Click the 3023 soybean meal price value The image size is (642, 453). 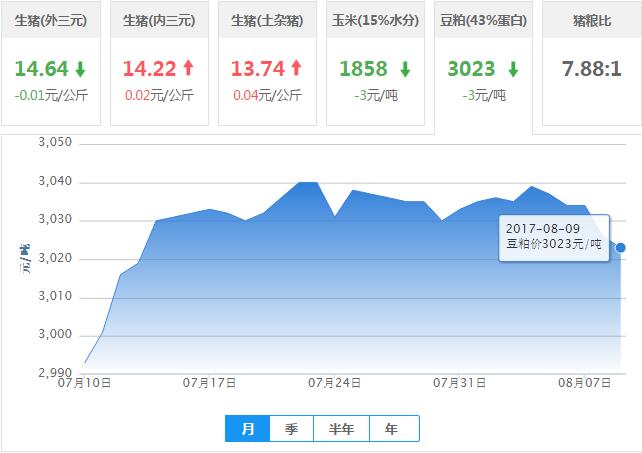click(472, 69)
